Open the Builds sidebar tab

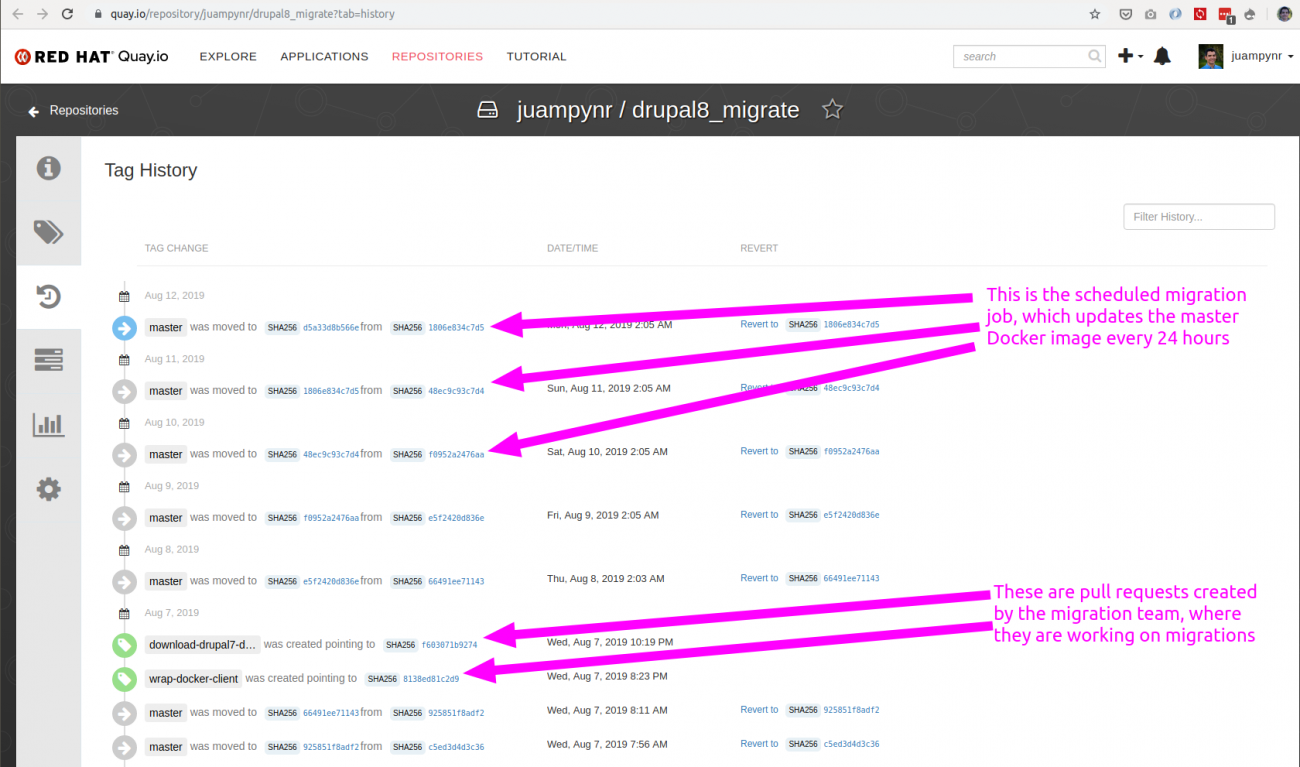[x=49, y=360]
